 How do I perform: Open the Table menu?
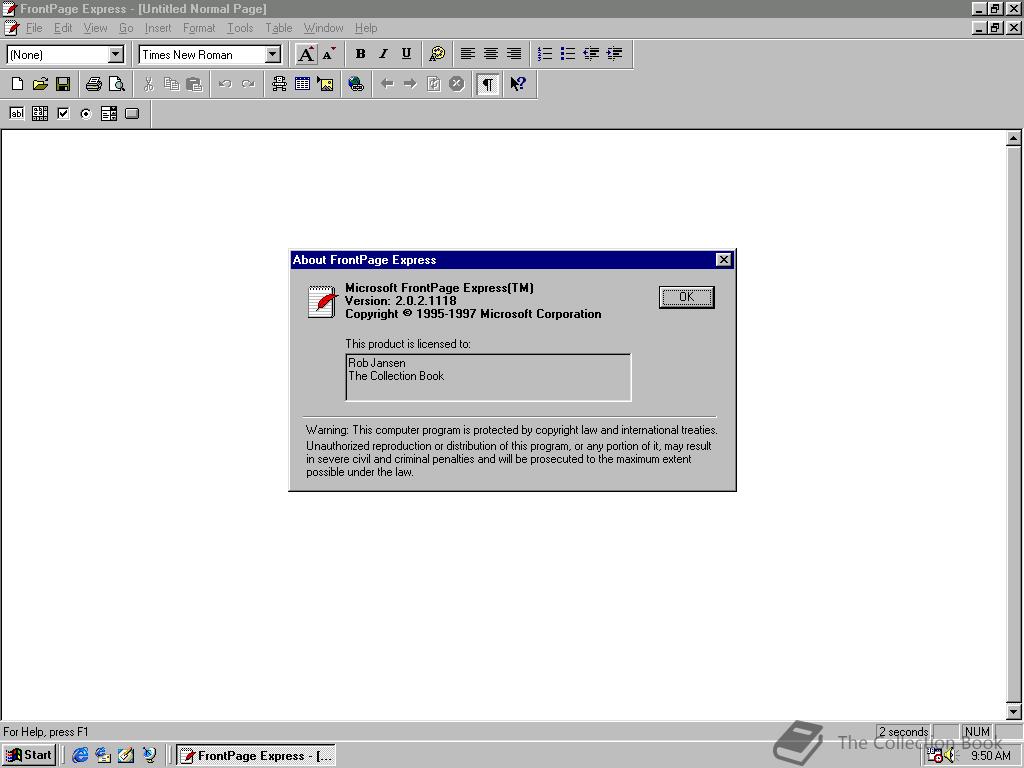coord(278,28)
